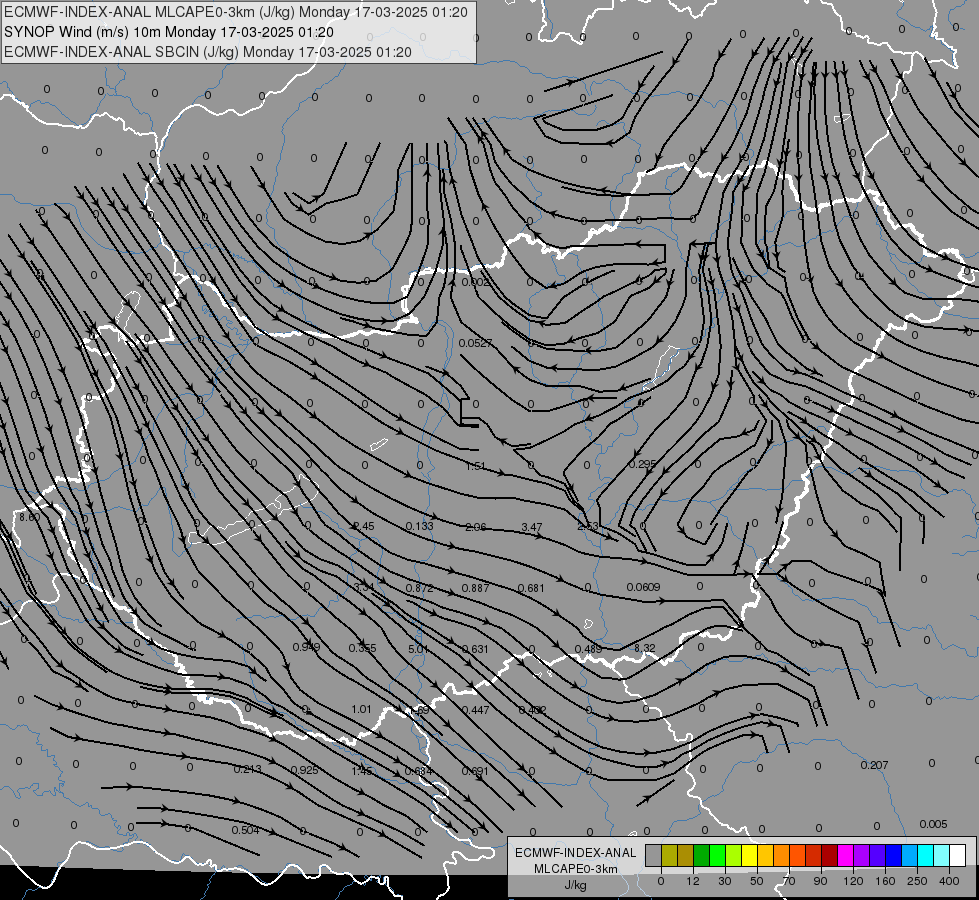Image resolution: width=979 pixels, height=900 pixels.
Task: Click the map value 0.295
Action: coord(642,464)
